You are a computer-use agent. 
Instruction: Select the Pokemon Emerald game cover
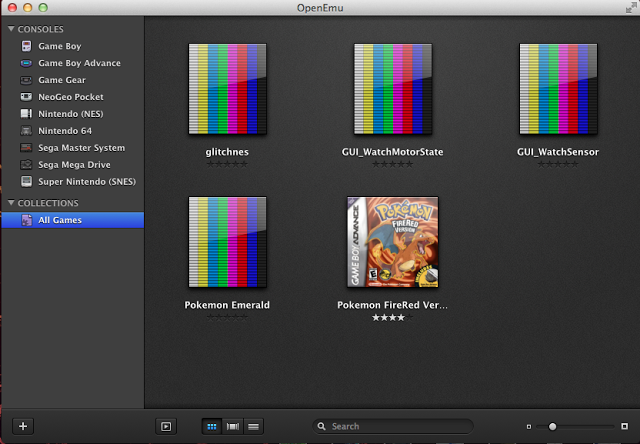point(227,242)
